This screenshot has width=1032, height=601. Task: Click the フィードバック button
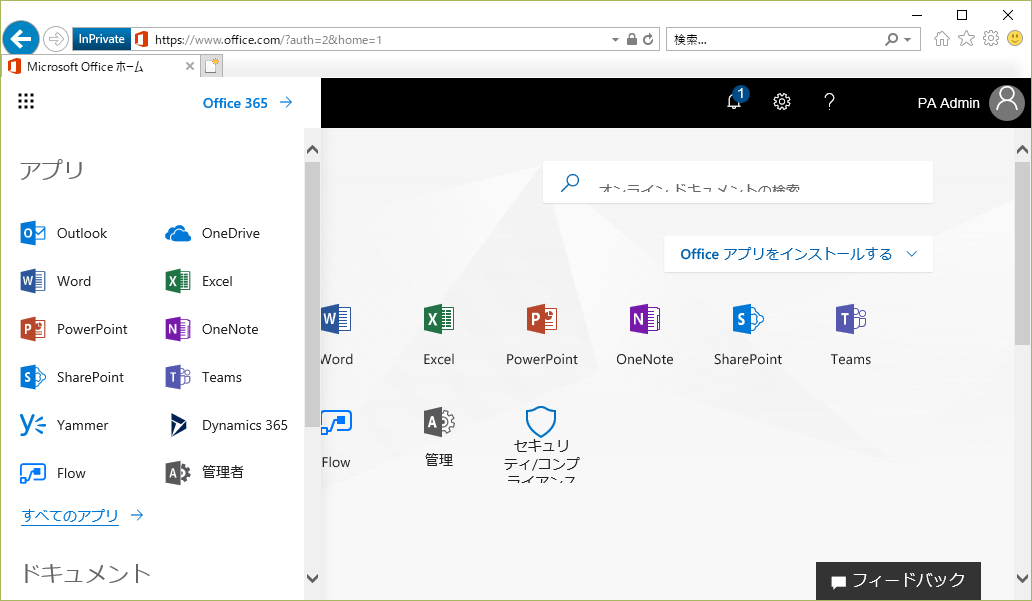(898, 581)
